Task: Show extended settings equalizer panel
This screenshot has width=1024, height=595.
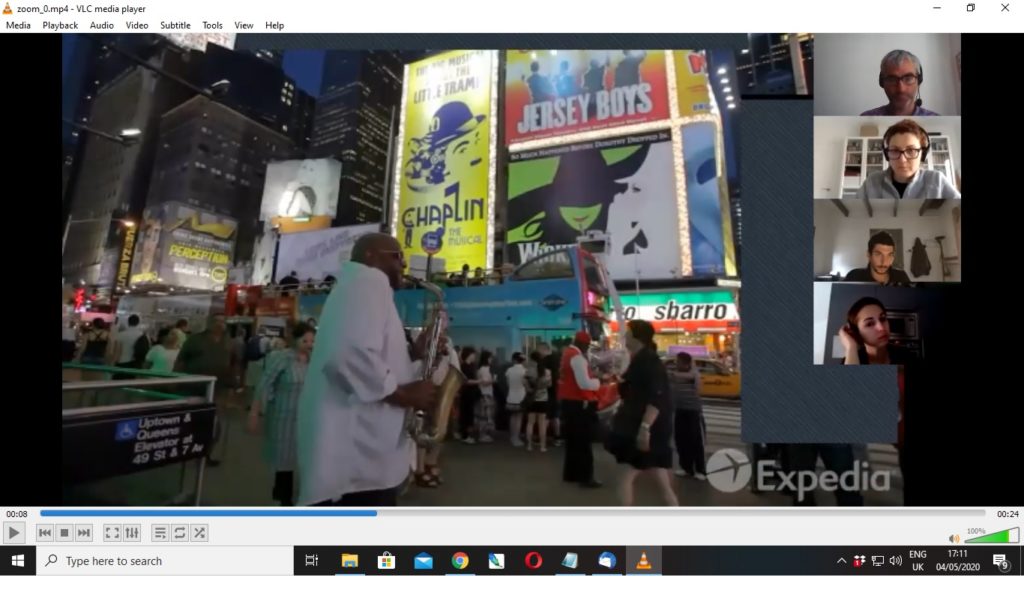Action: click(132, 533)
